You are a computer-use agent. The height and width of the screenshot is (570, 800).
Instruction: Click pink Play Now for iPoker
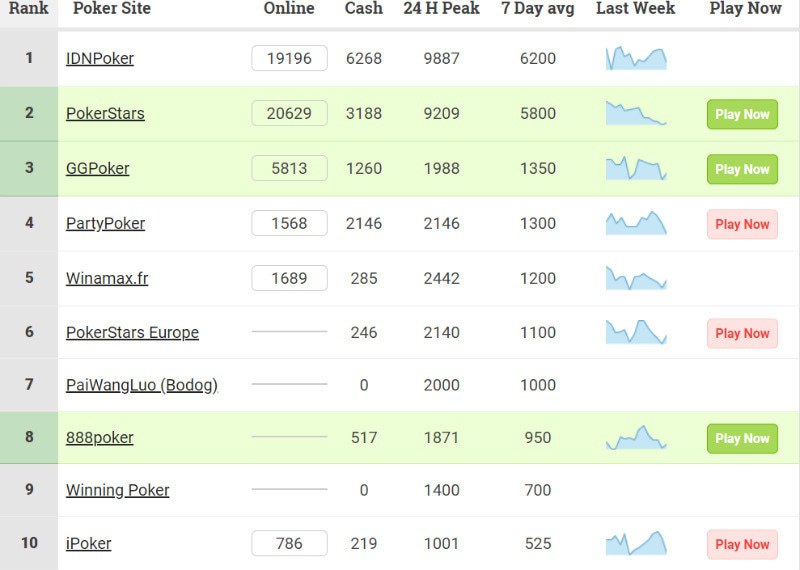742,544
